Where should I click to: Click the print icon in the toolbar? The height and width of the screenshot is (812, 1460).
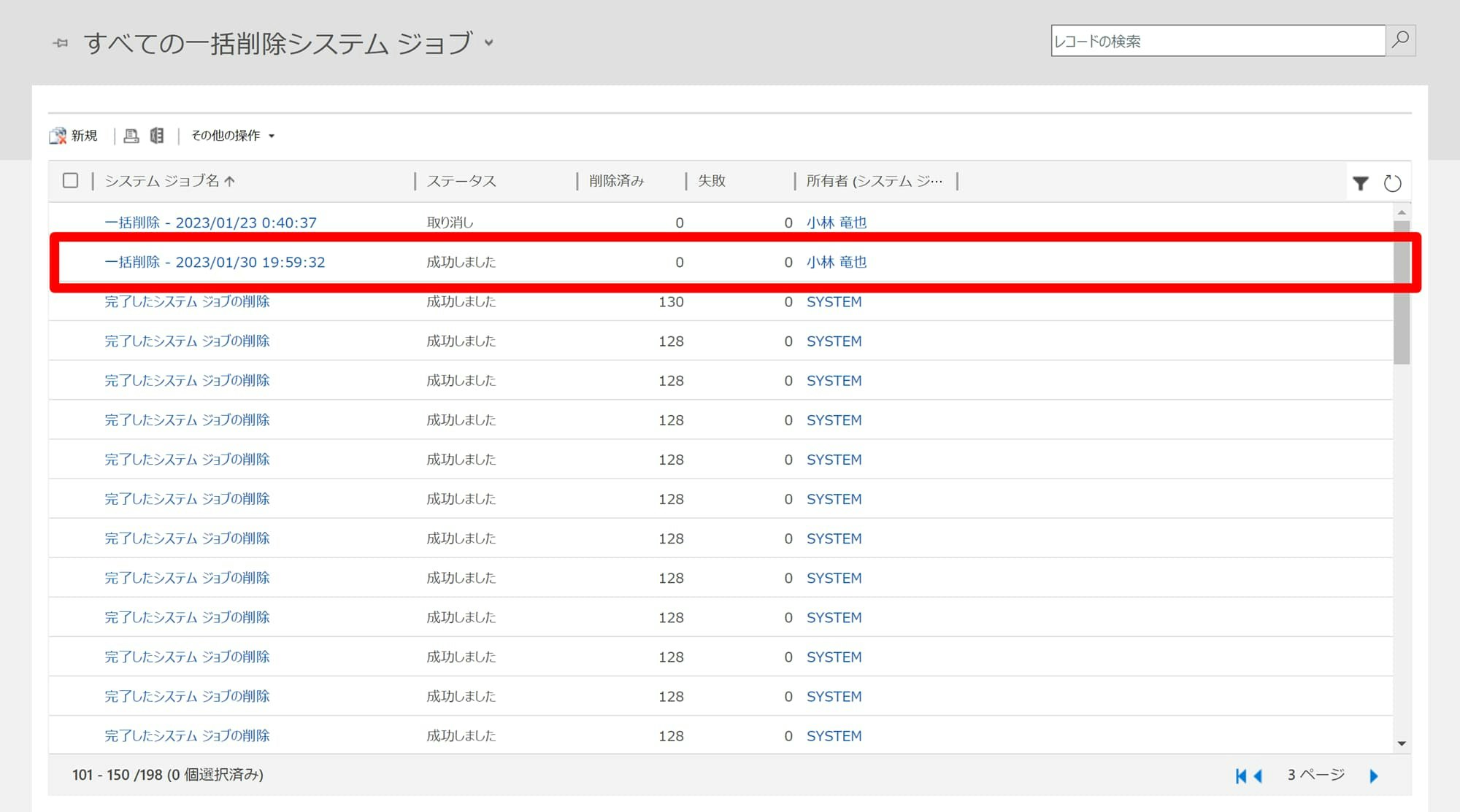tap(131, 136)
